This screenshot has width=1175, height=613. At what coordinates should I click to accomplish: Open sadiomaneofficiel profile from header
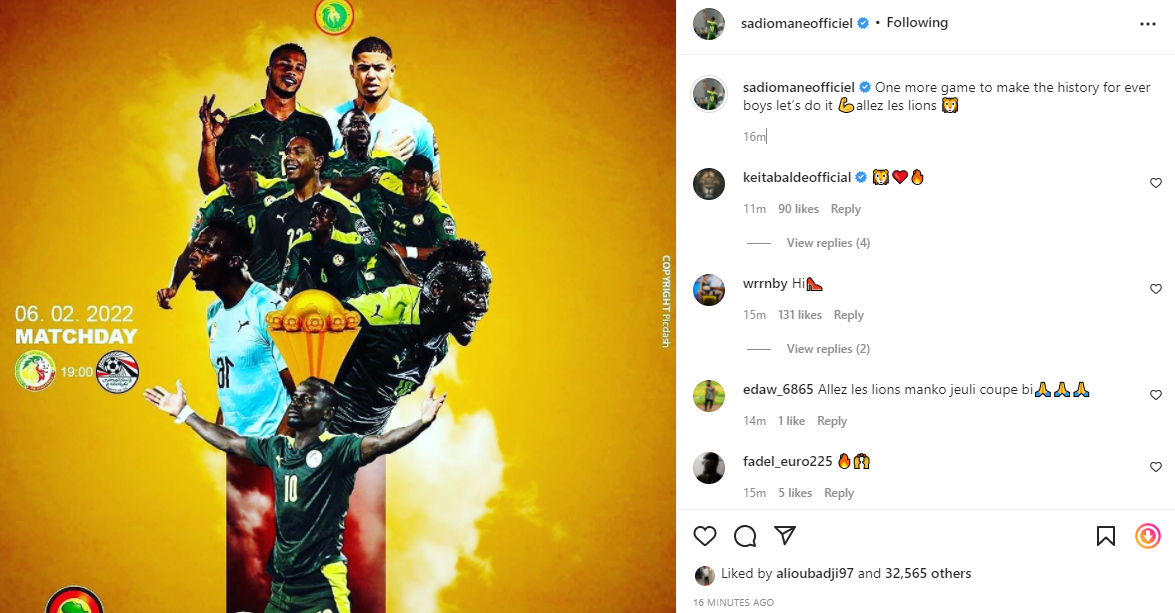[x=797, y=23]
